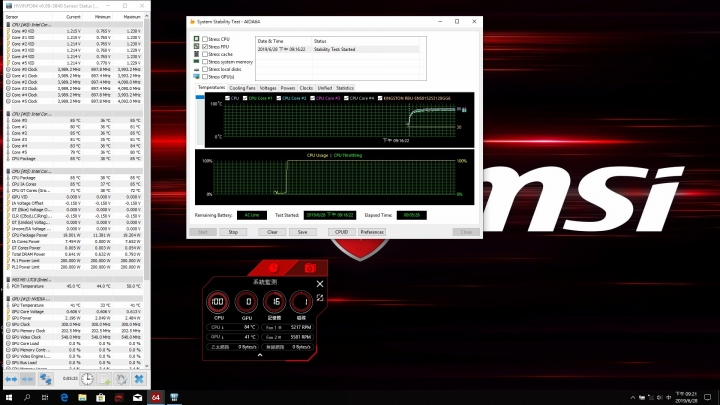The image size is (720, 405).
Task: Open Task View on taskbar
Action: coord(45,398)
